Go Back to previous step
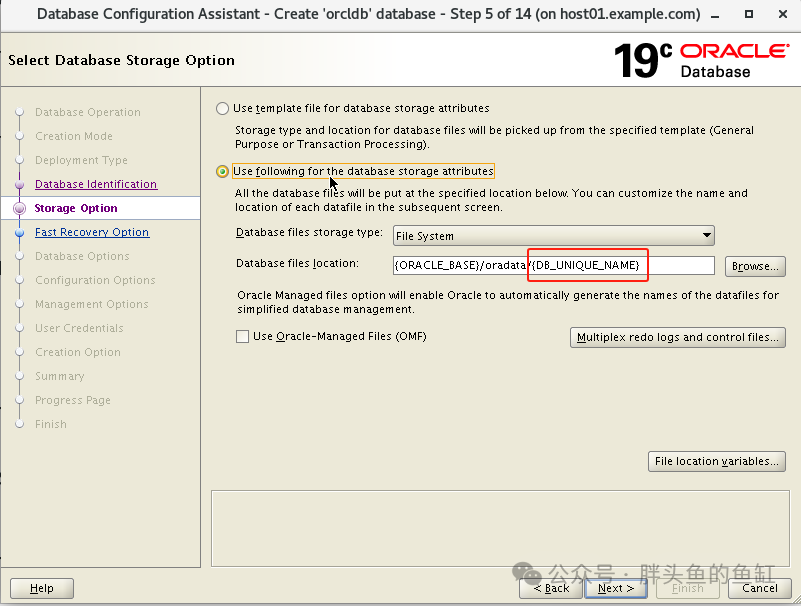Screen dimensions: 801x606 [551, 588]
